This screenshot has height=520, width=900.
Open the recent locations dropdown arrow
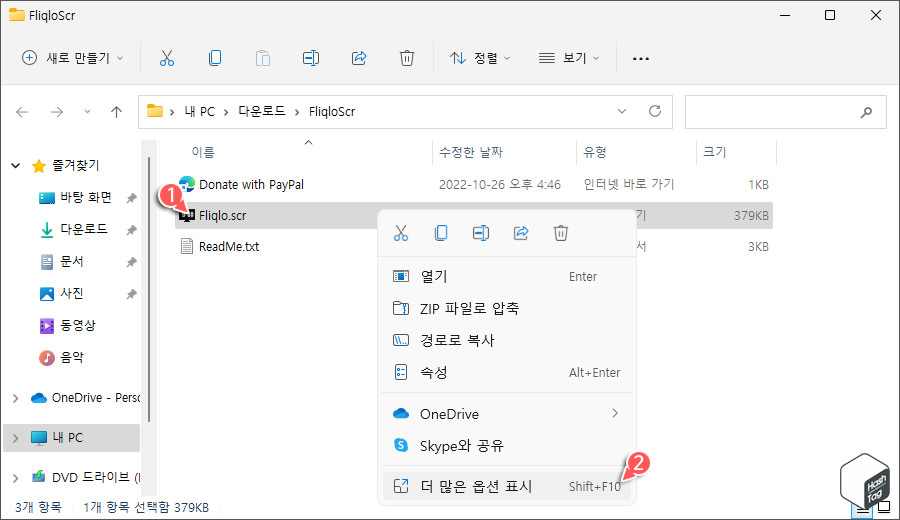pos(87,112)
